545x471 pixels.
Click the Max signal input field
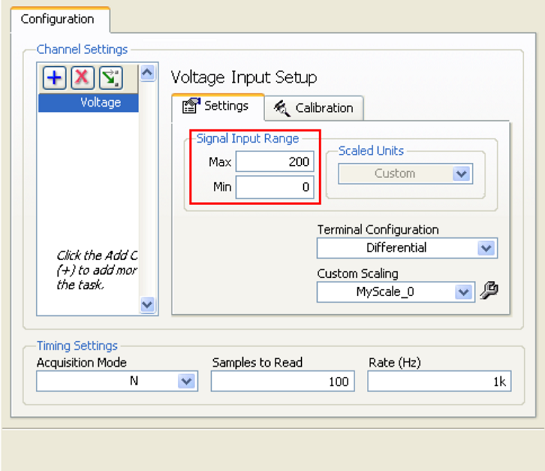click(275, 161)
